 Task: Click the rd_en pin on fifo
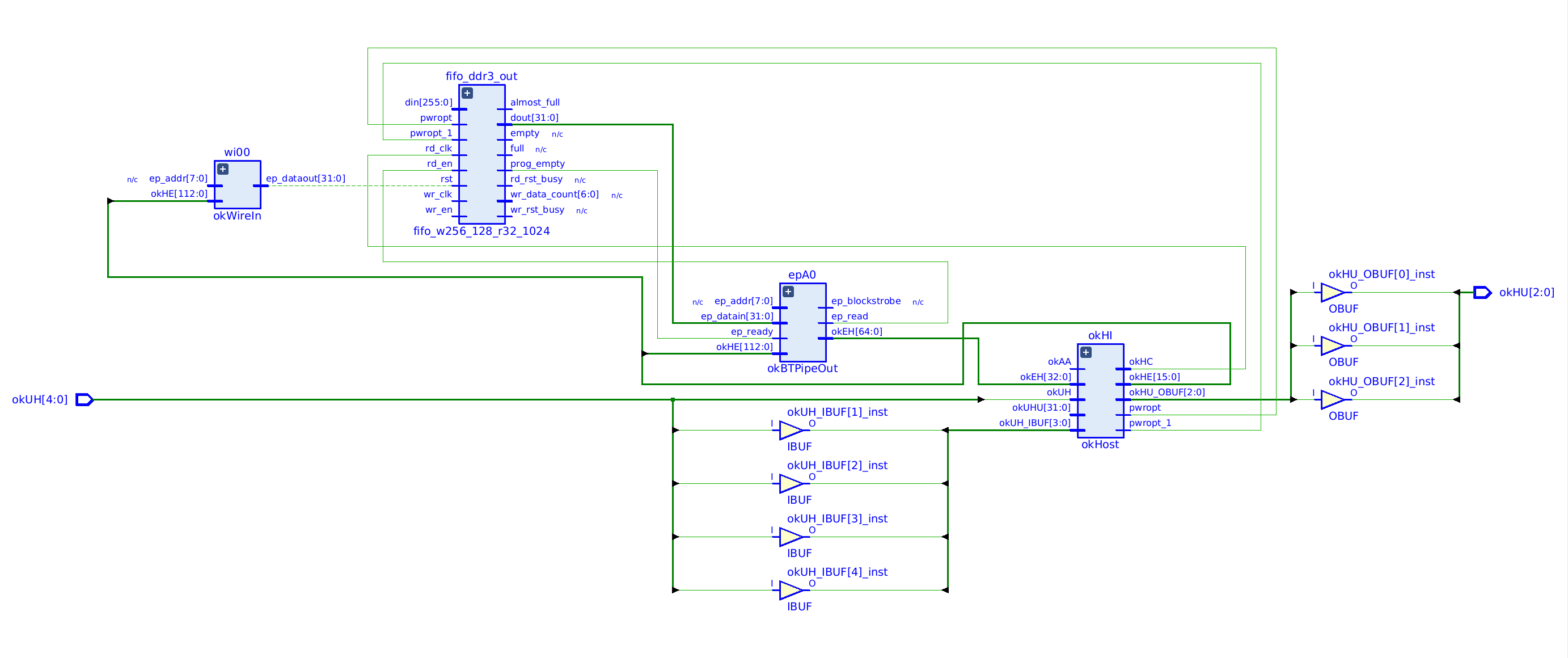tap(439, 164)
